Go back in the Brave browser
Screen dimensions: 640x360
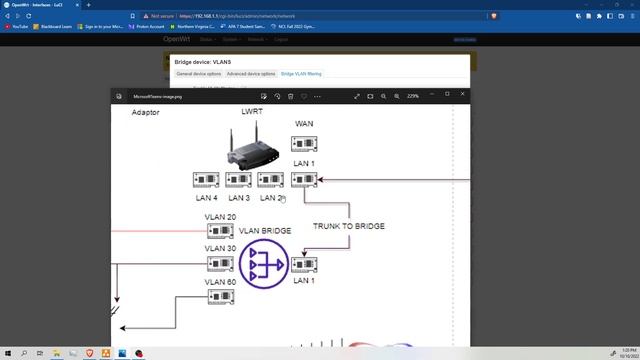7,16
